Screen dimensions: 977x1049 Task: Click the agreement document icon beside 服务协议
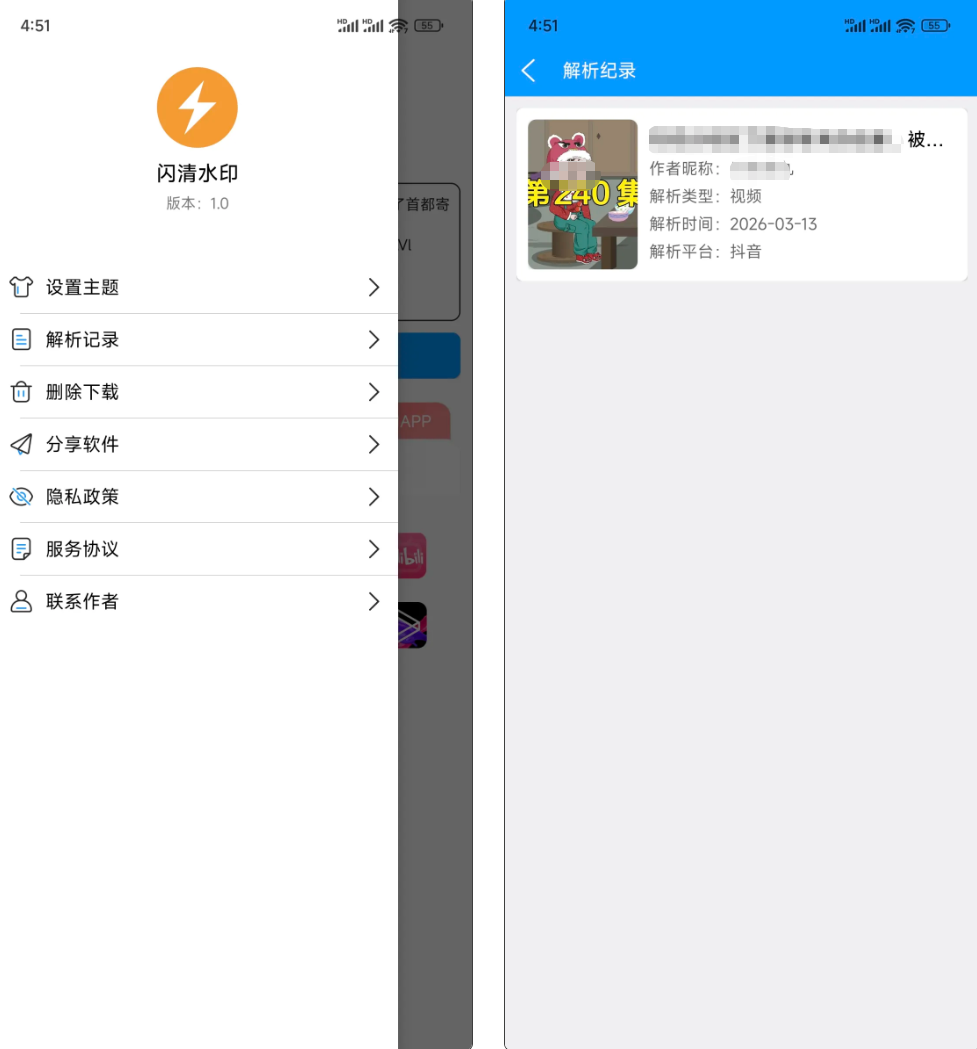click(22, 549)
